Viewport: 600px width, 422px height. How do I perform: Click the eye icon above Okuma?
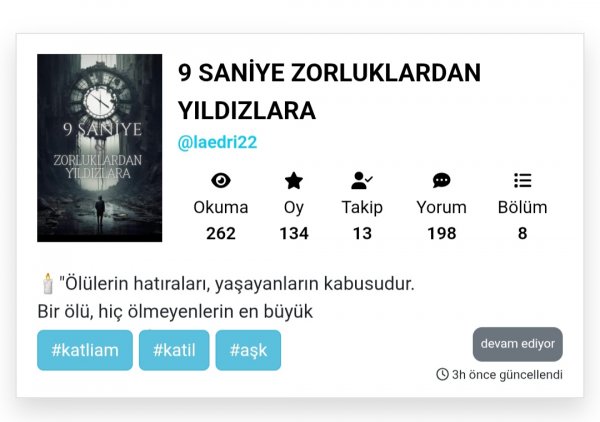[x=221, y=180]
